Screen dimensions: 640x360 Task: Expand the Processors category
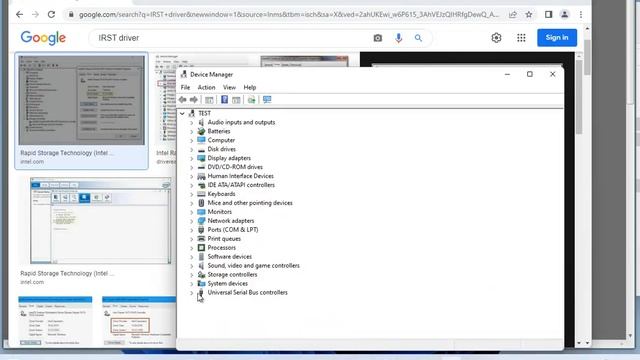[191, 248]
